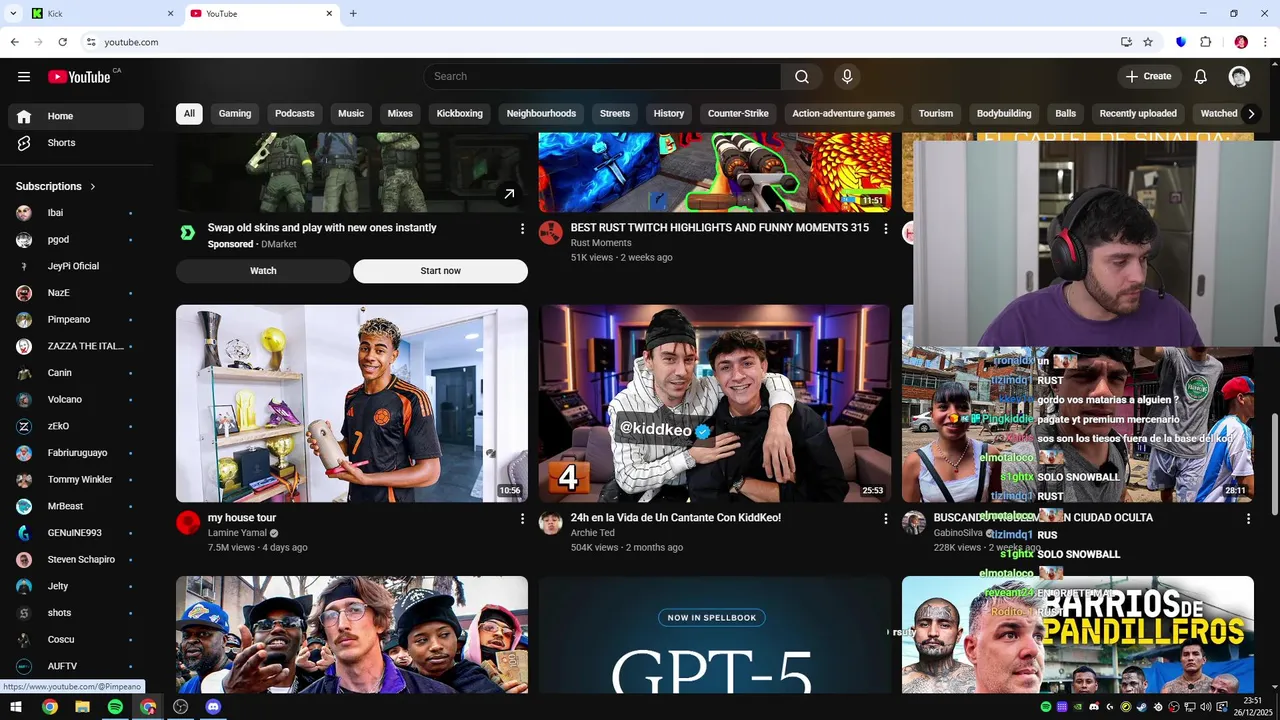Click the magnifier search button
Image resolution: width=1280 pixels, height=720 pixels.
click(802, 77)
